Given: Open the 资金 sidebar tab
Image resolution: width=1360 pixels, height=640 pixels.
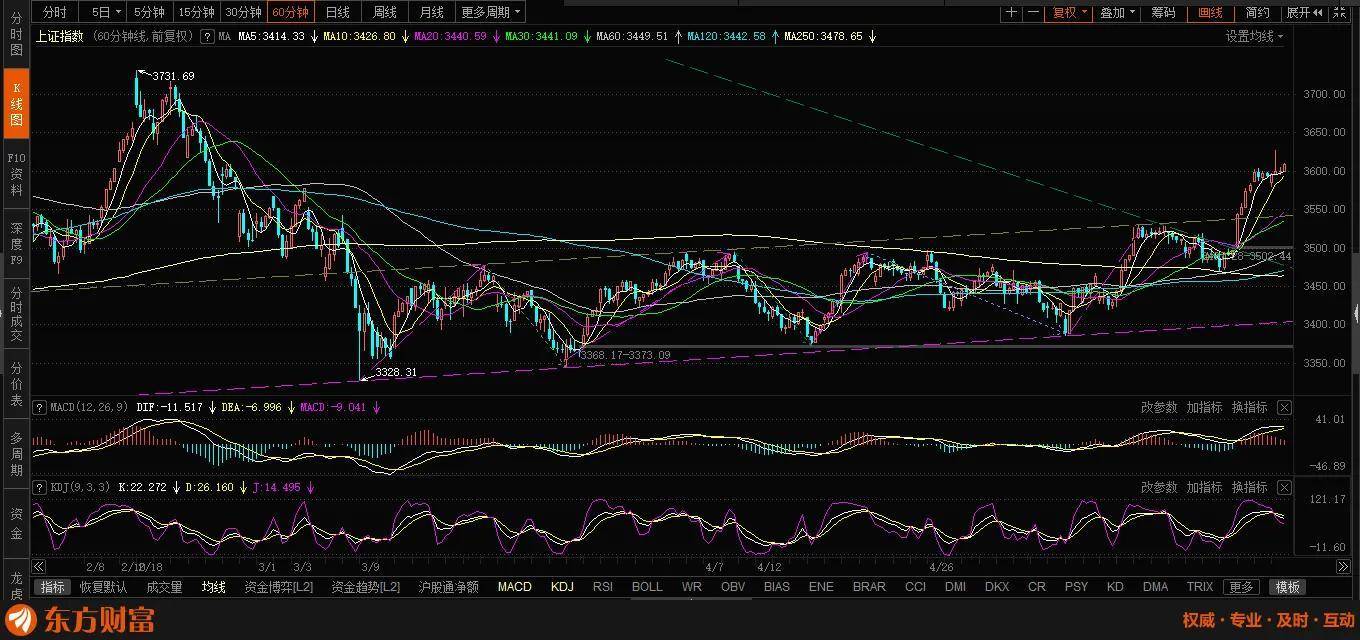Looking at the screenshot, I should tap(16, 524).
